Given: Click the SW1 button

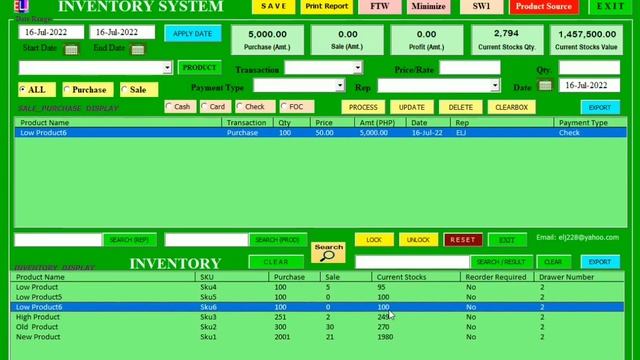Looking at the screenshot, I should pyautogui.click(x=481, y=7).
